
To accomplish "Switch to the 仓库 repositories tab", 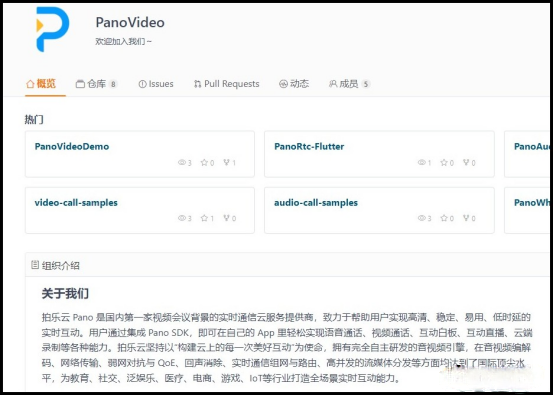I will coord(96,84).
